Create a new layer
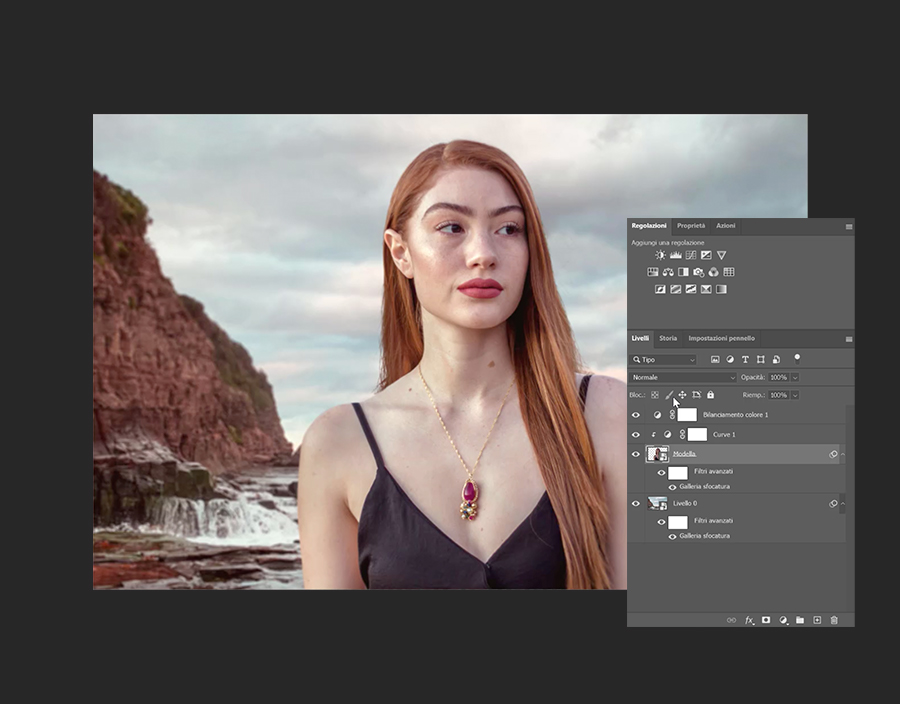Image resolution: width=900 pixels, height=704 pixels. click(x=817, y=620)
